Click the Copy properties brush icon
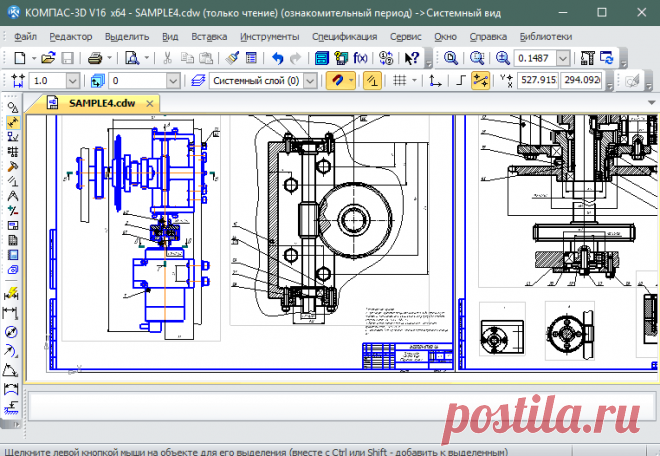 [x=231, y=58]
